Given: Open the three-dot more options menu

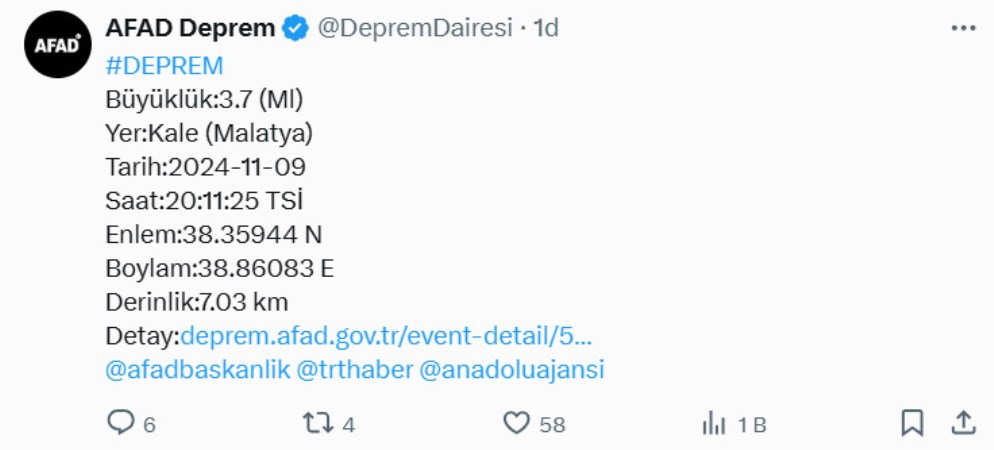Looking at the screenshot, I should 962,29.
